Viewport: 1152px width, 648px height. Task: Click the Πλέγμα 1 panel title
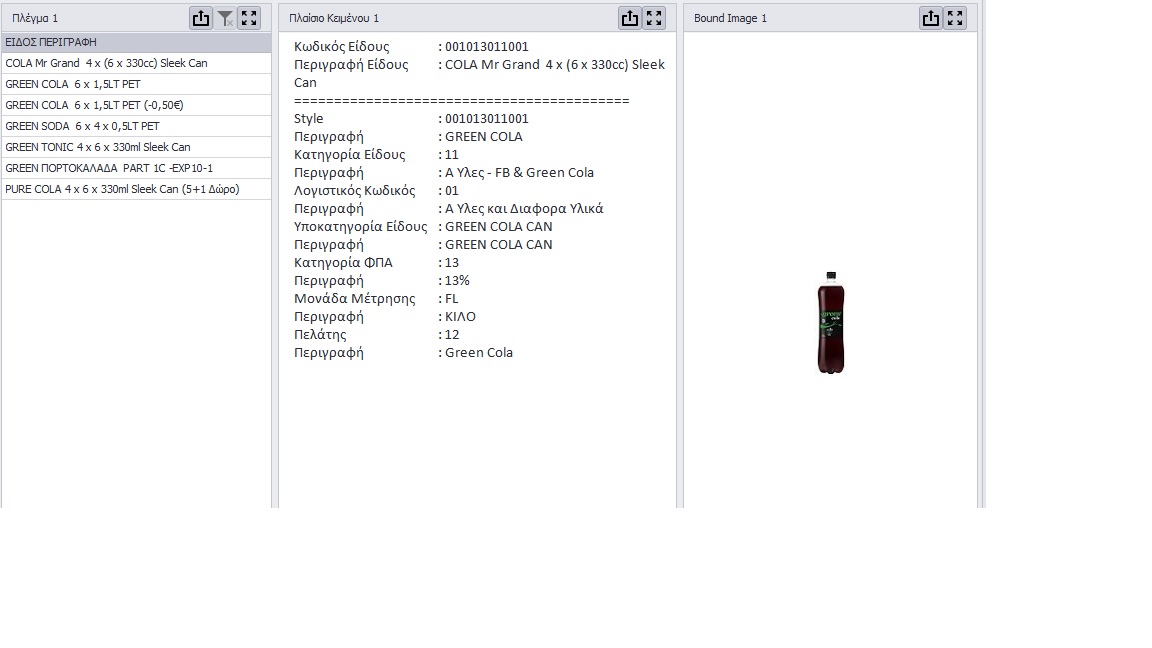click(x=35, y=18)
